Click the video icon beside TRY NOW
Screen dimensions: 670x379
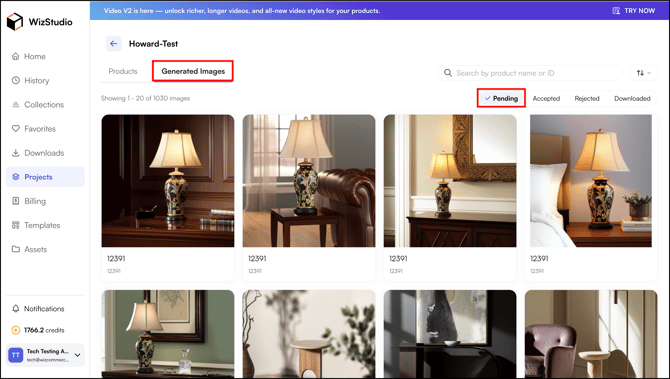[616, 11]
